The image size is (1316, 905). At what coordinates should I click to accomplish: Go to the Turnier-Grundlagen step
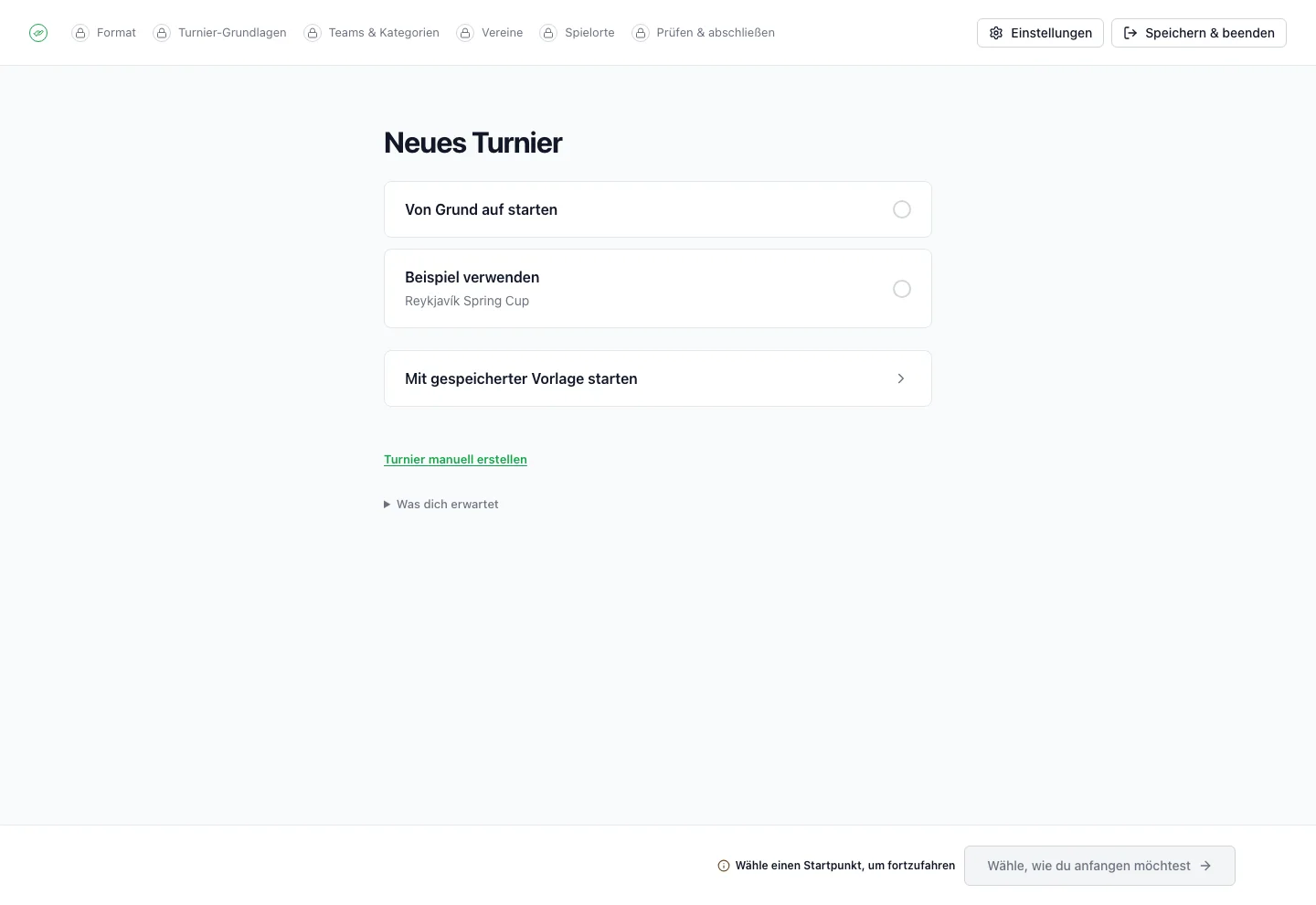[x=219, y=33]
